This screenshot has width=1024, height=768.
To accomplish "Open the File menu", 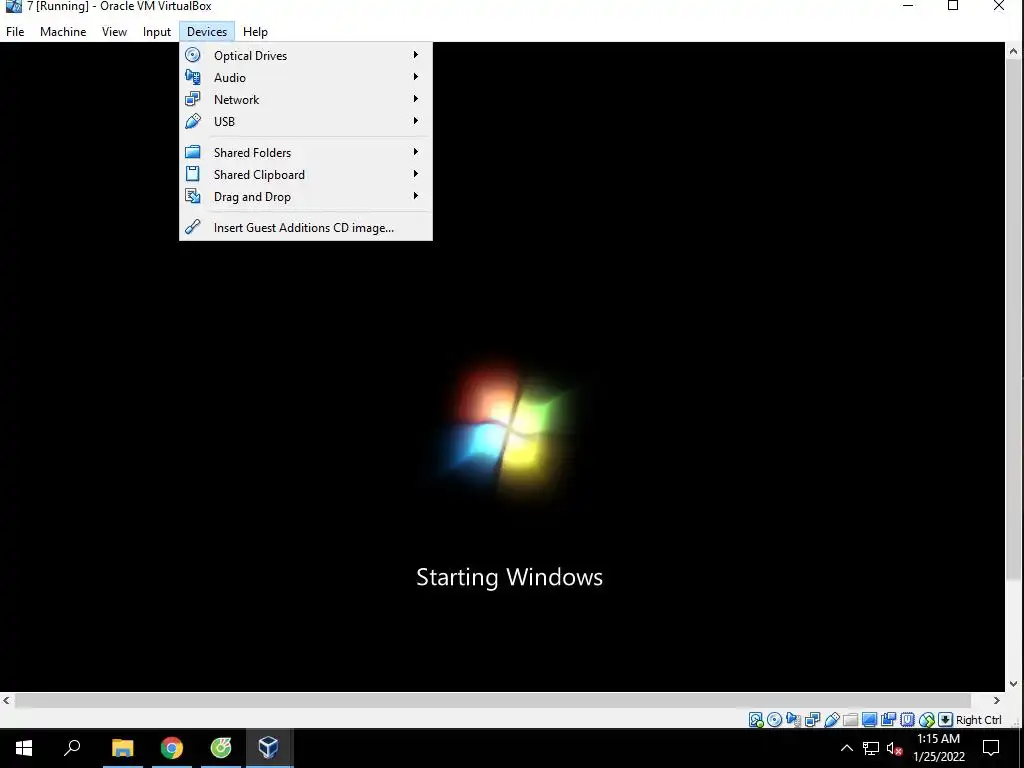I will 15,31.
